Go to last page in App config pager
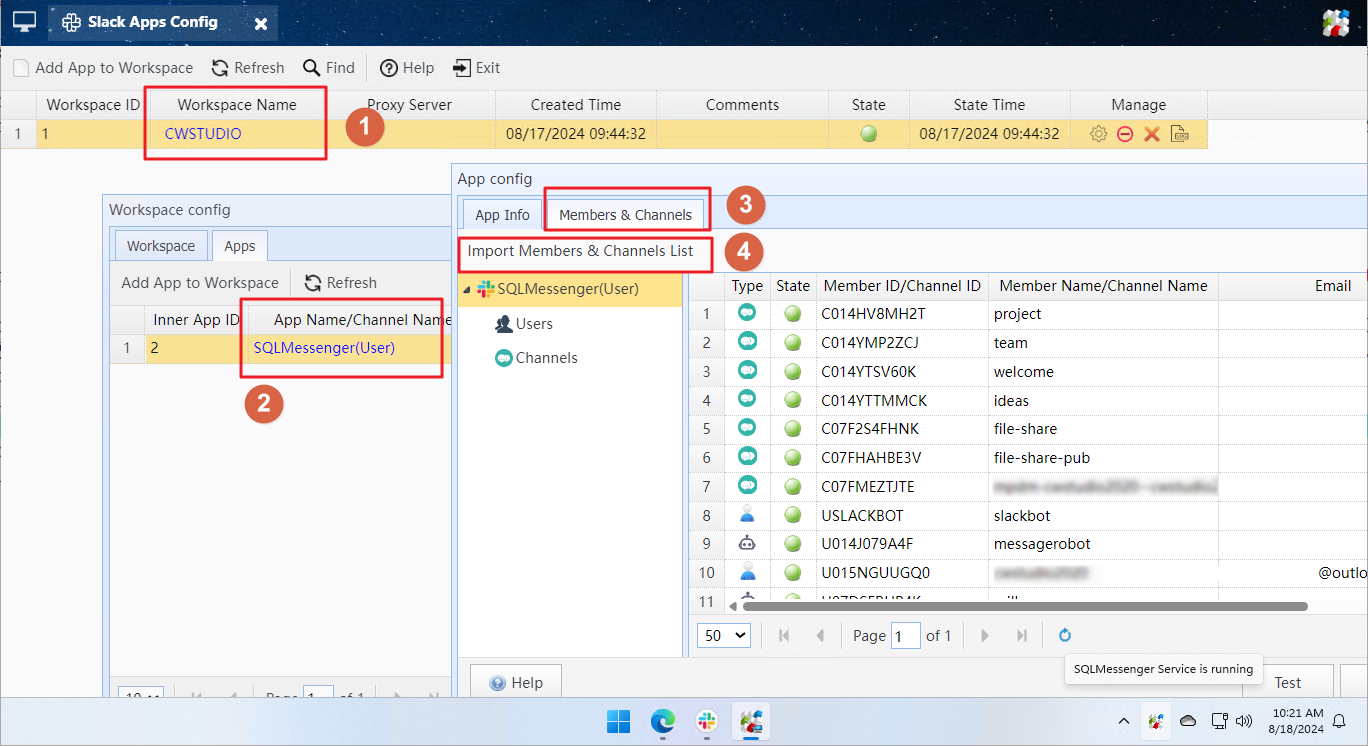The width and height of the screenshot is (1368, 746). 1021,635
